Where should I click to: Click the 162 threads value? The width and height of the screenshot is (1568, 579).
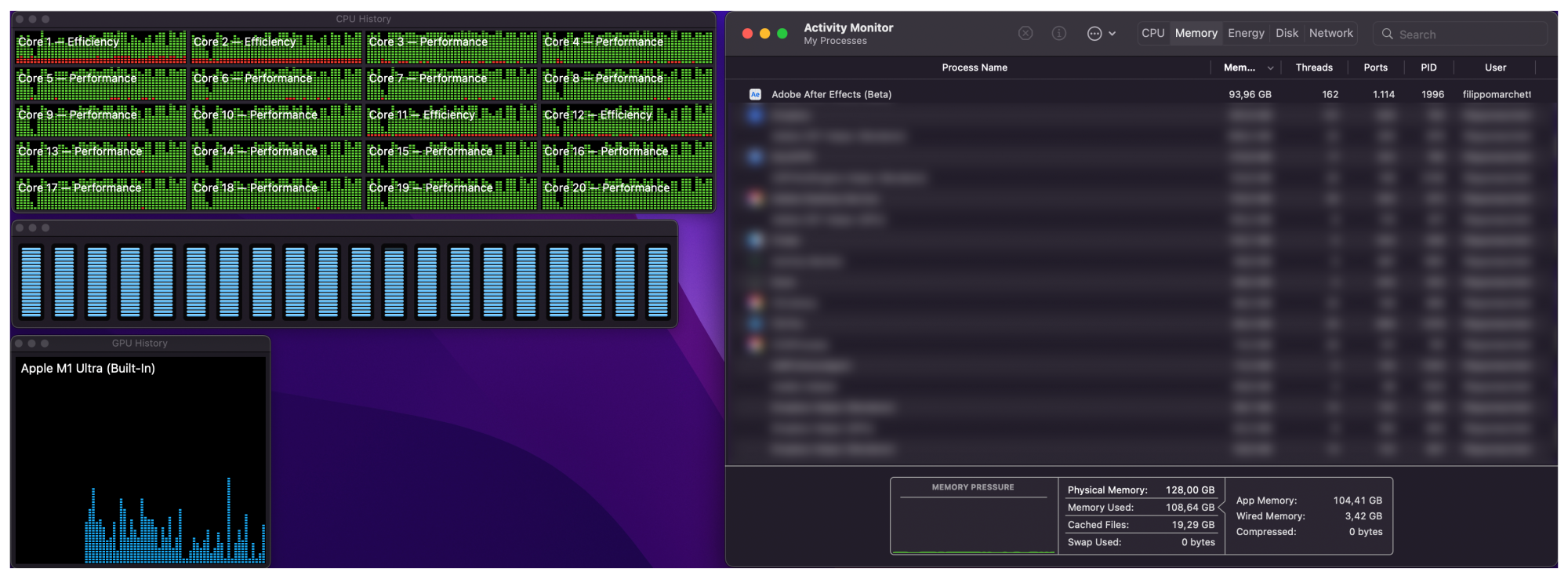click(x=1330, y=94)
